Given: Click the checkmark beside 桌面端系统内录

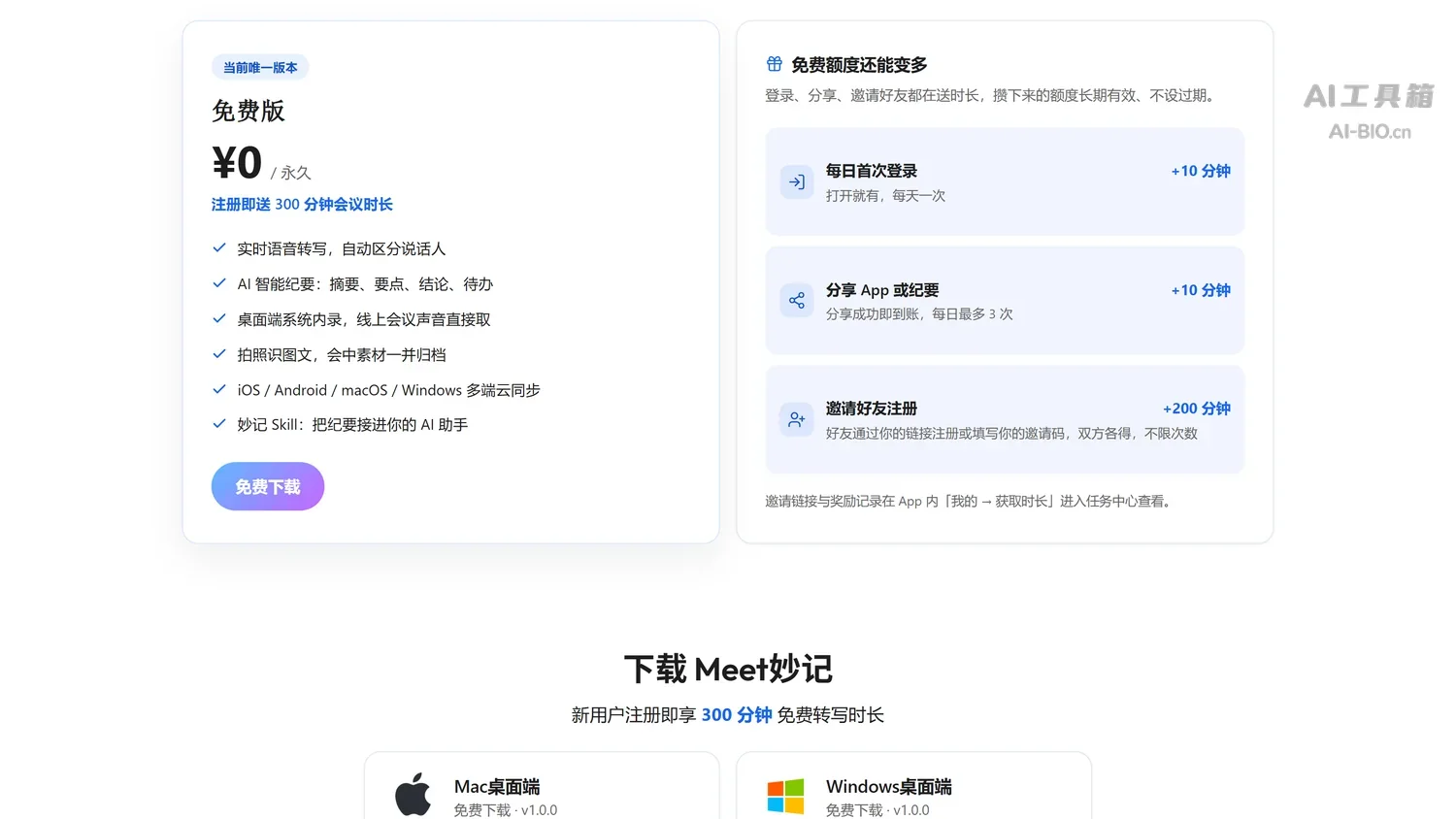Looking at the screenshot, I should tap(219, 318).
